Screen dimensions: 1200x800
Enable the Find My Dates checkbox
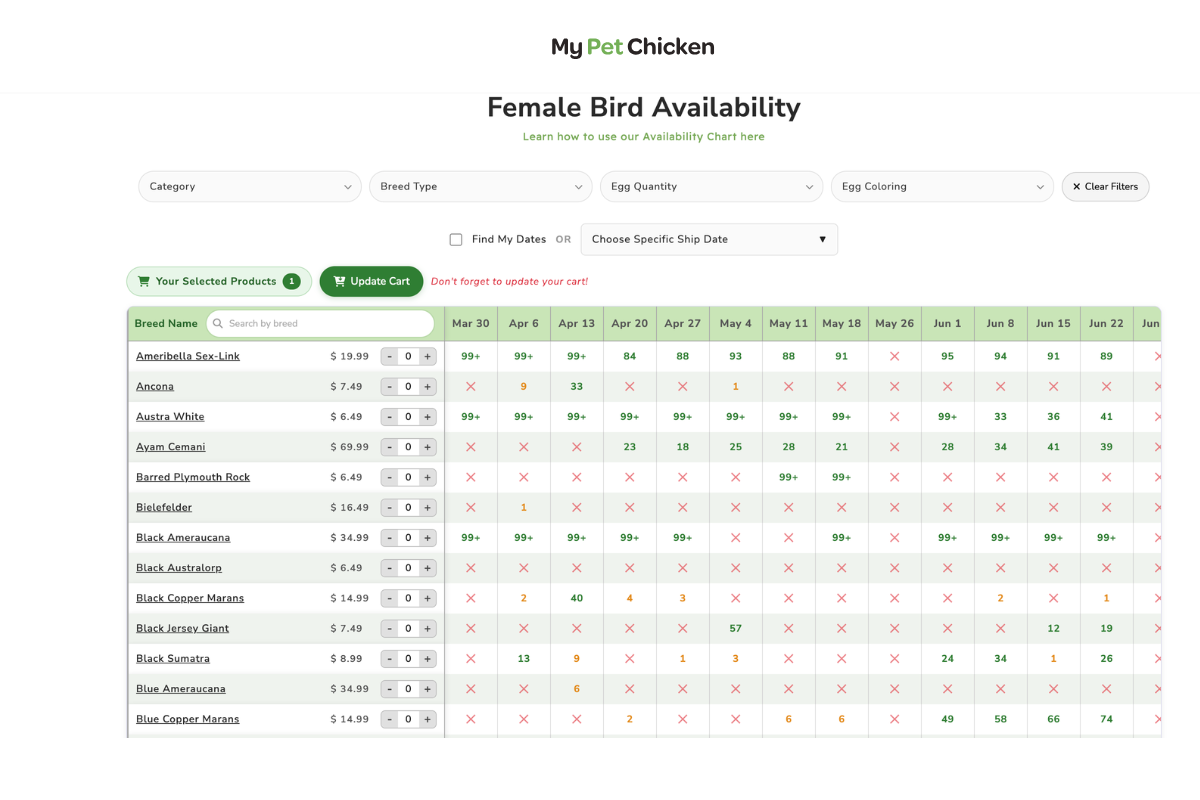coord(456,240)
